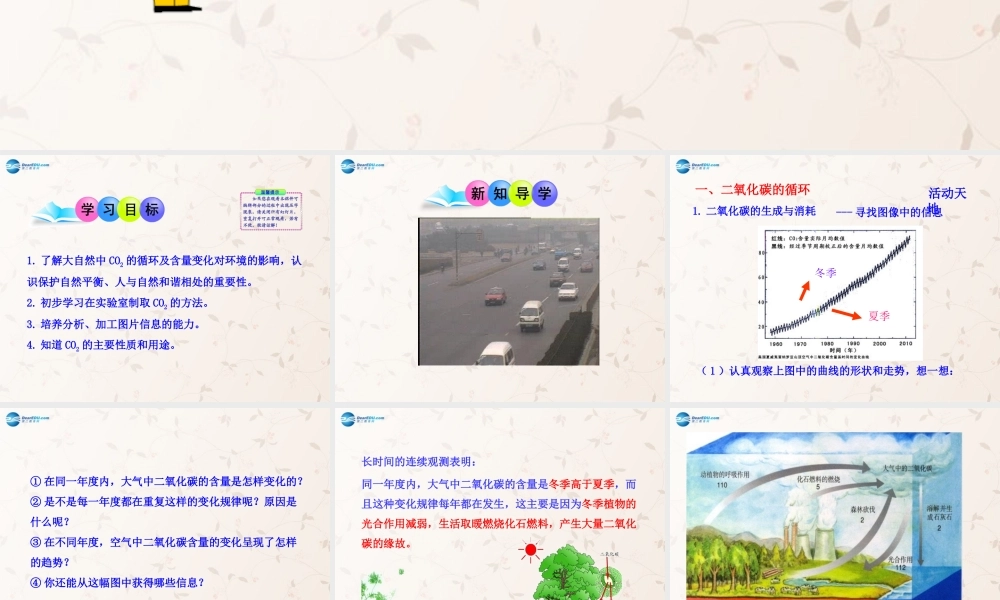Click the pink-bordered 温馨提示 note box
1000x600 pixels.
coord(270,208)
